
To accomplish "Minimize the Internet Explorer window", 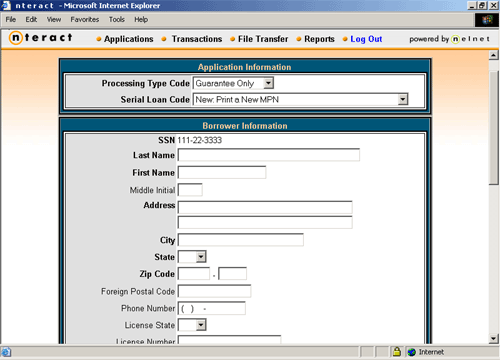I will pos(471,6).
